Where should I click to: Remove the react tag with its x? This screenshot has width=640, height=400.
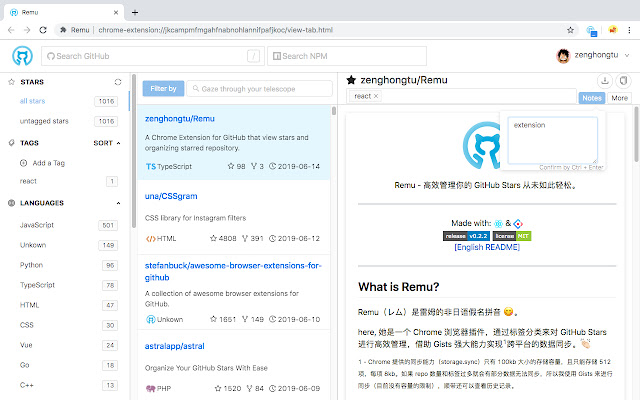[x=376, y=96]
